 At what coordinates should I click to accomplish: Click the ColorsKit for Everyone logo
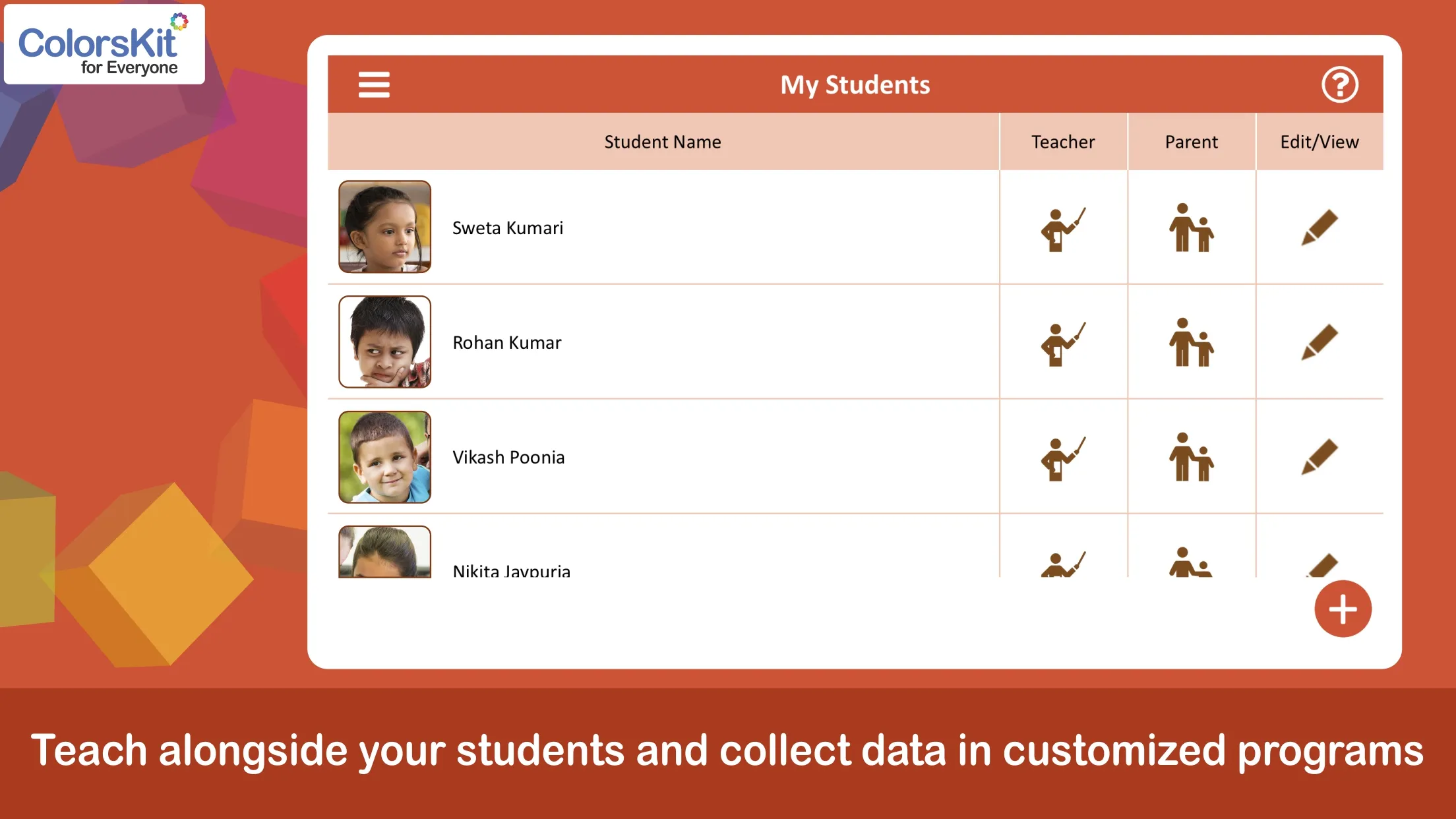[104, 45]
